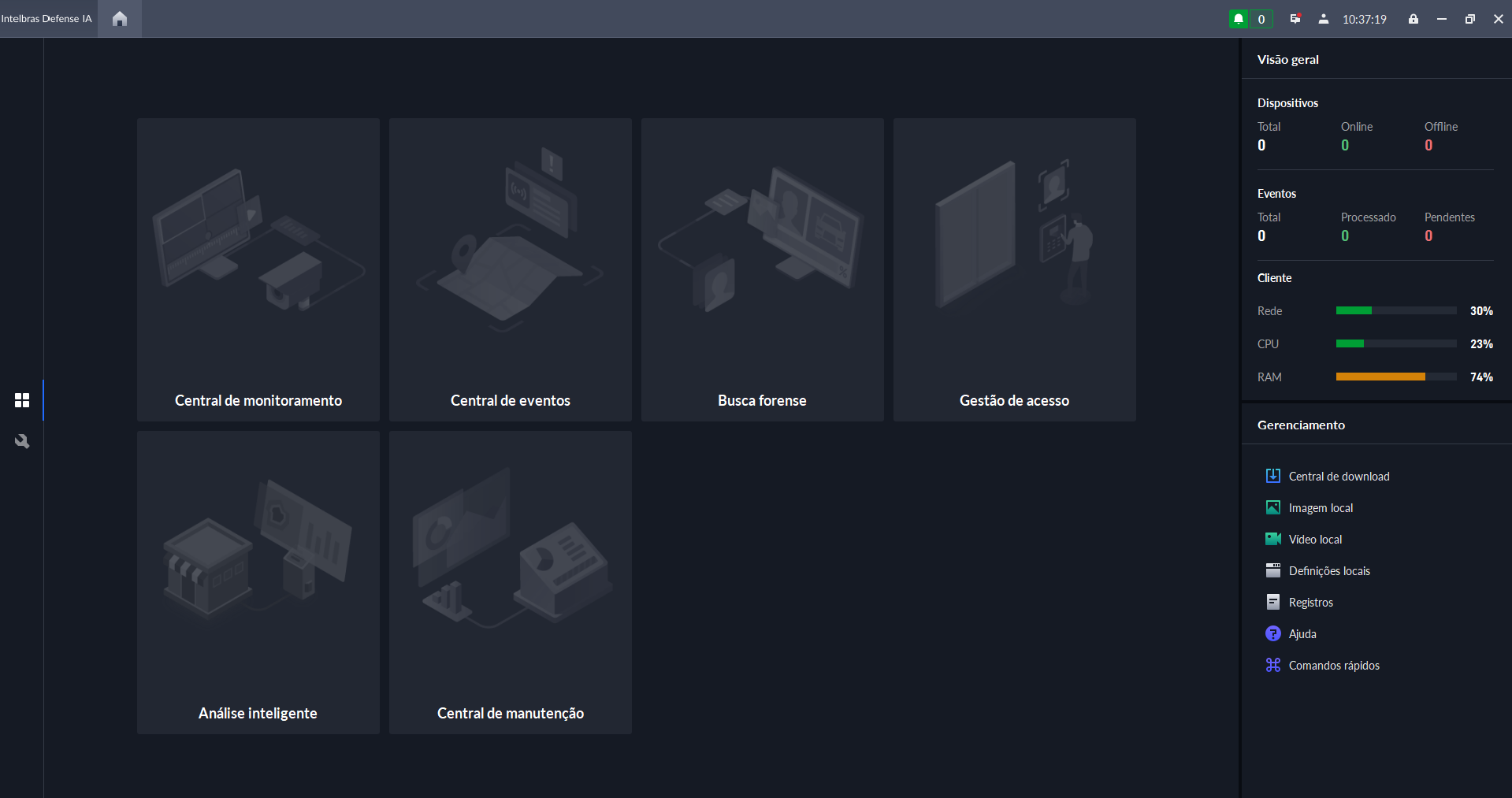Open Central de manutenção tile
This screenshot has width=1512, height=798.
click(511, 582)
